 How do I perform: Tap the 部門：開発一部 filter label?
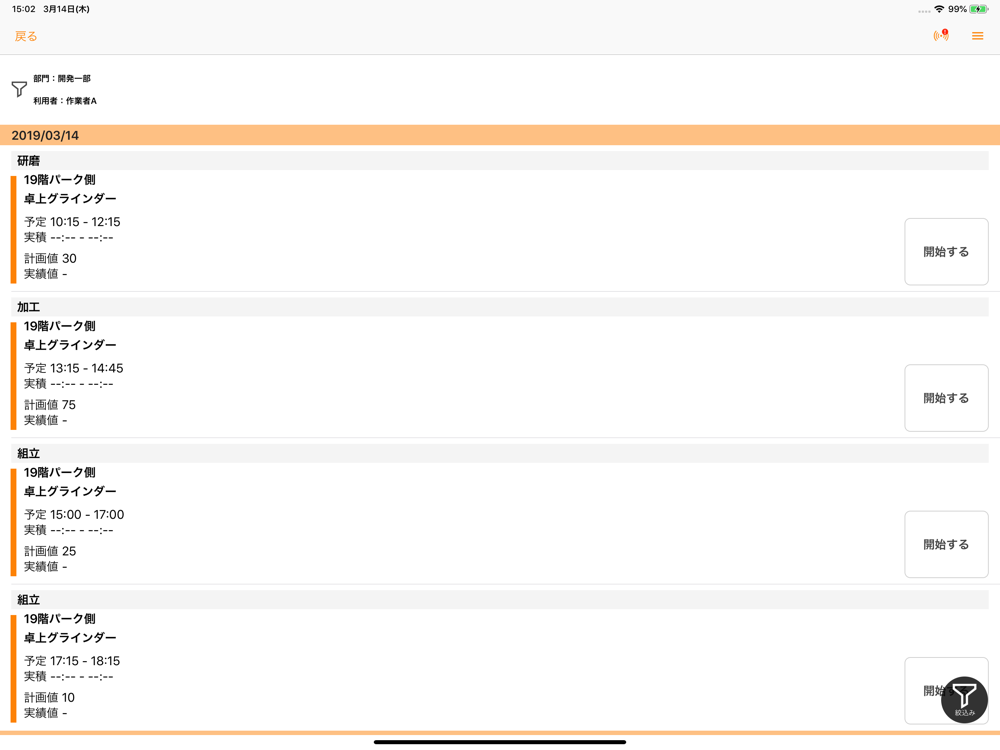[x=62, y=78]
